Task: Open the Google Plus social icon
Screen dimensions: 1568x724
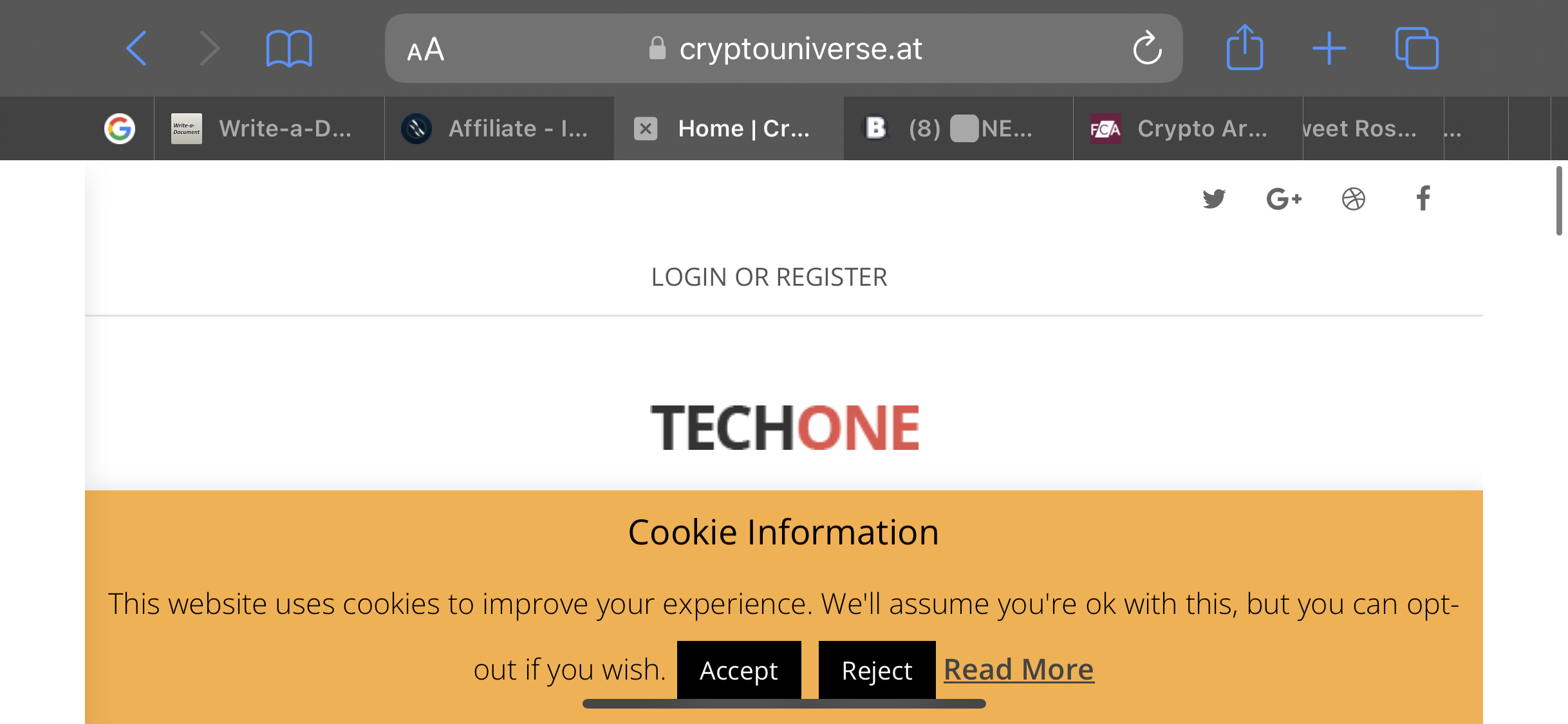Action: [x=1283, y=199]
